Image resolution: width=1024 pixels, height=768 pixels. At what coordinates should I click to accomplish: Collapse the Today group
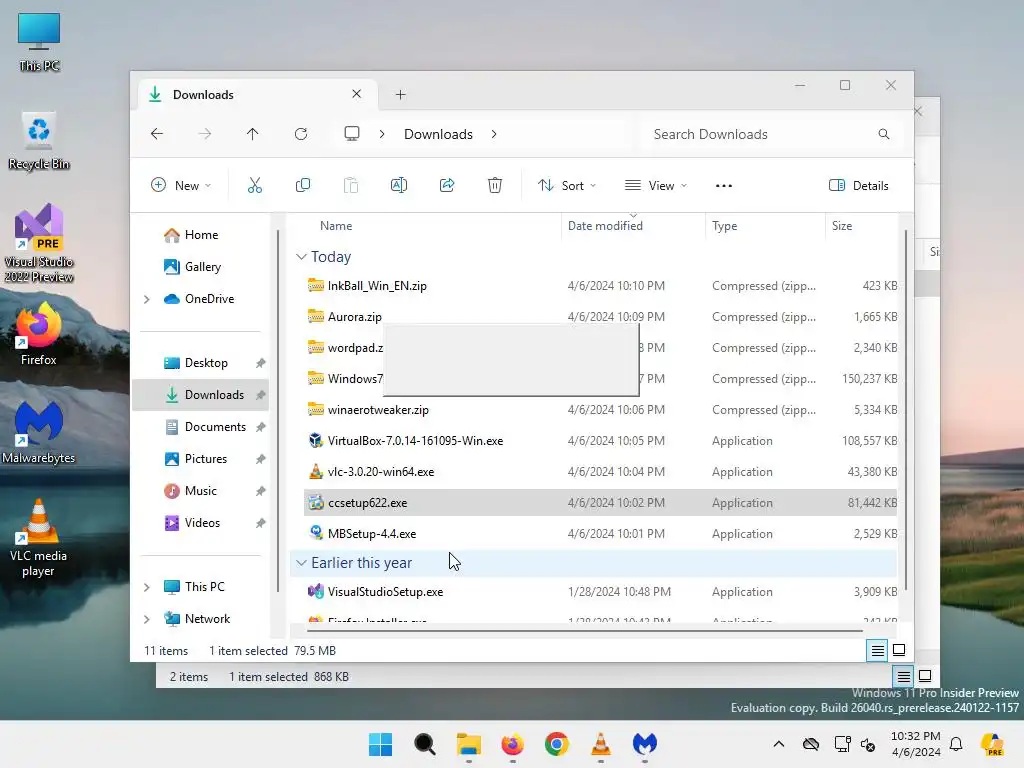pyautogui.click(x=301, y=257)
